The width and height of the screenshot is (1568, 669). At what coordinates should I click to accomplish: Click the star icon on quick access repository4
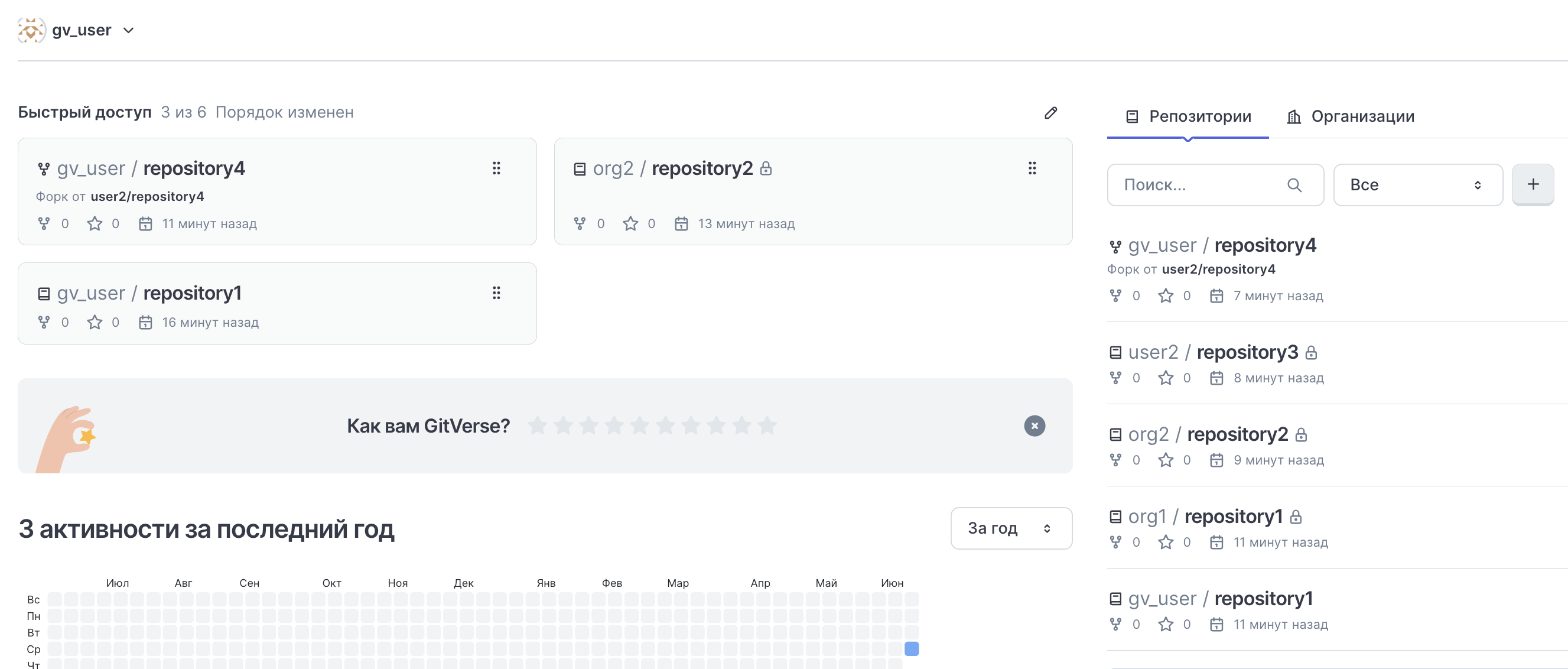coord(95,224)
